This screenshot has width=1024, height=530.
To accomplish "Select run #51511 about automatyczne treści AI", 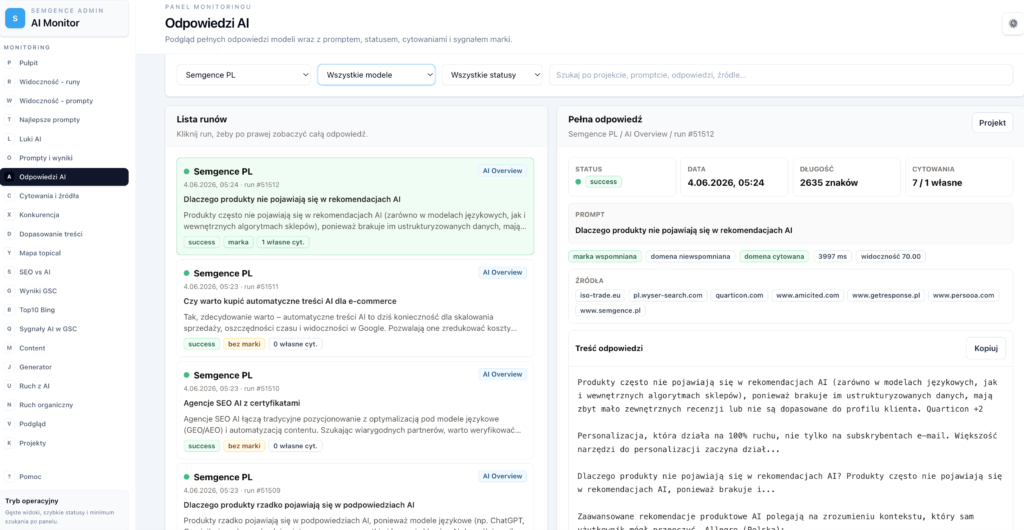I will coord(355,308).
